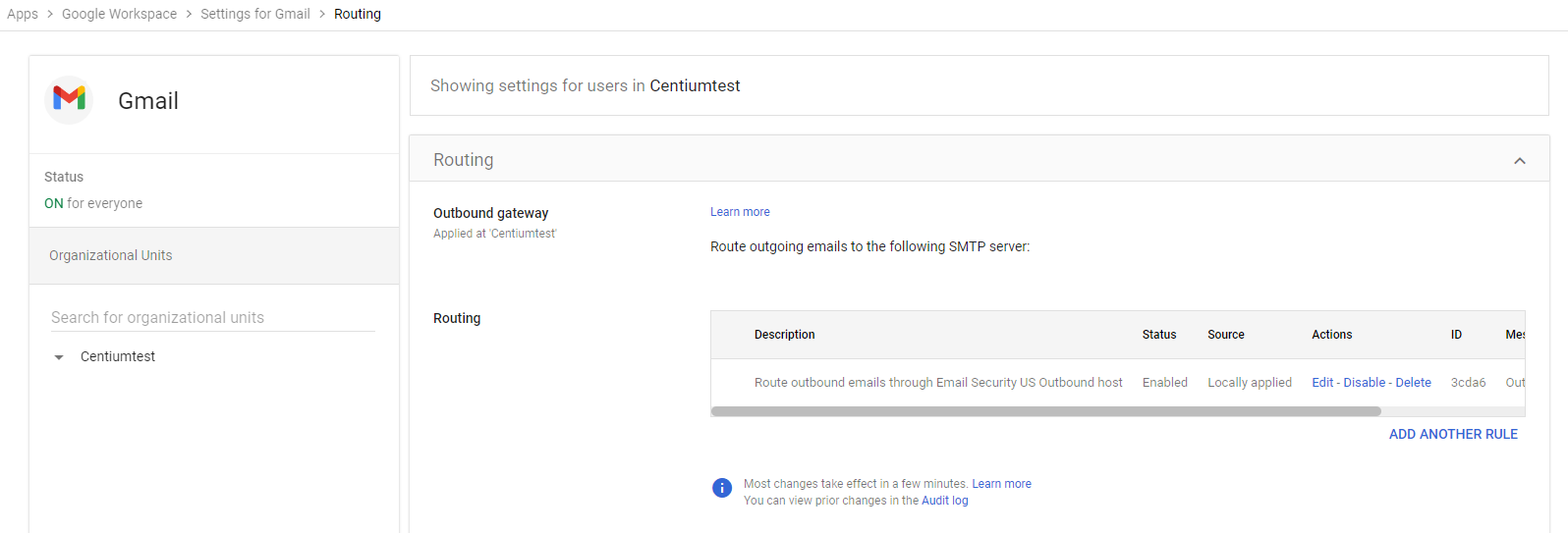Click the Outbound gateway setting label
This screenshot has width=1568, height=533.
pyautogui.click(x=491, y=213)
